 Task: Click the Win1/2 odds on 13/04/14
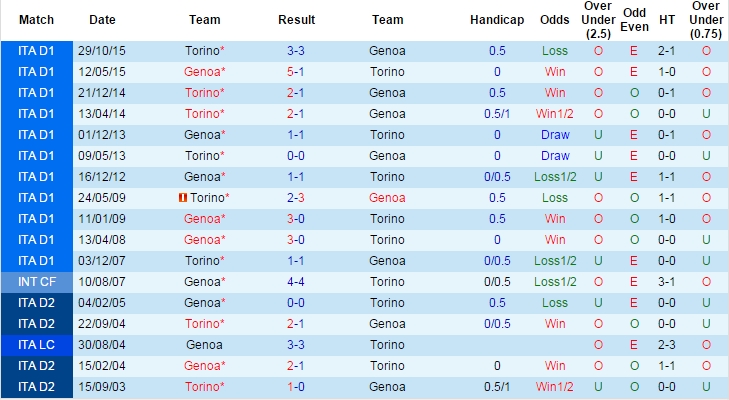555,113
